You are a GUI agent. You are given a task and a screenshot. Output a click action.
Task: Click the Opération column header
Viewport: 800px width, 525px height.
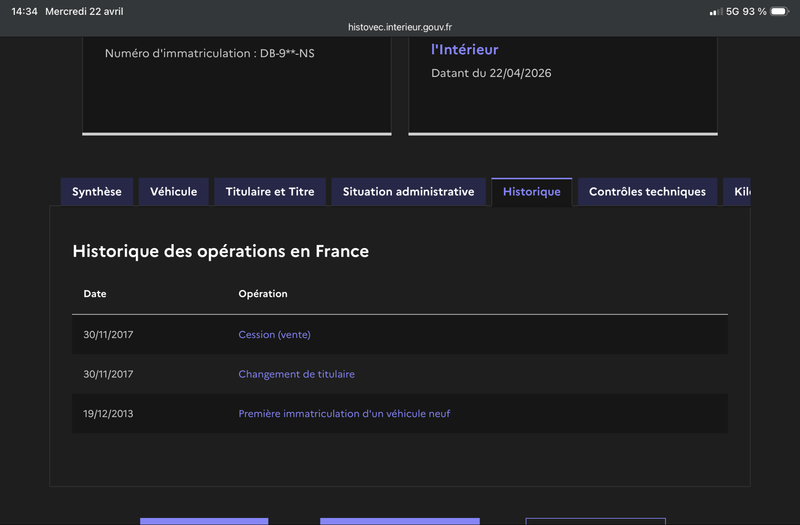(263, 294)
